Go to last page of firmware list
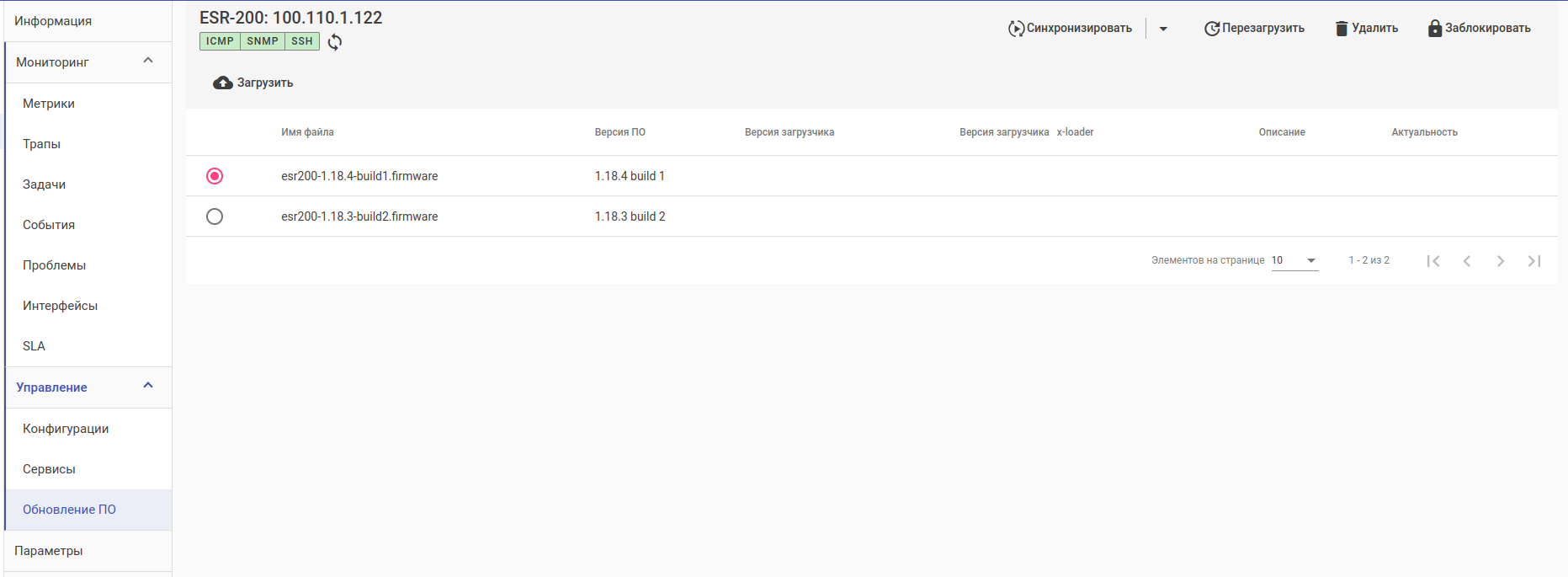This screenshot has width=1568, height=577. click(1534, 261)
